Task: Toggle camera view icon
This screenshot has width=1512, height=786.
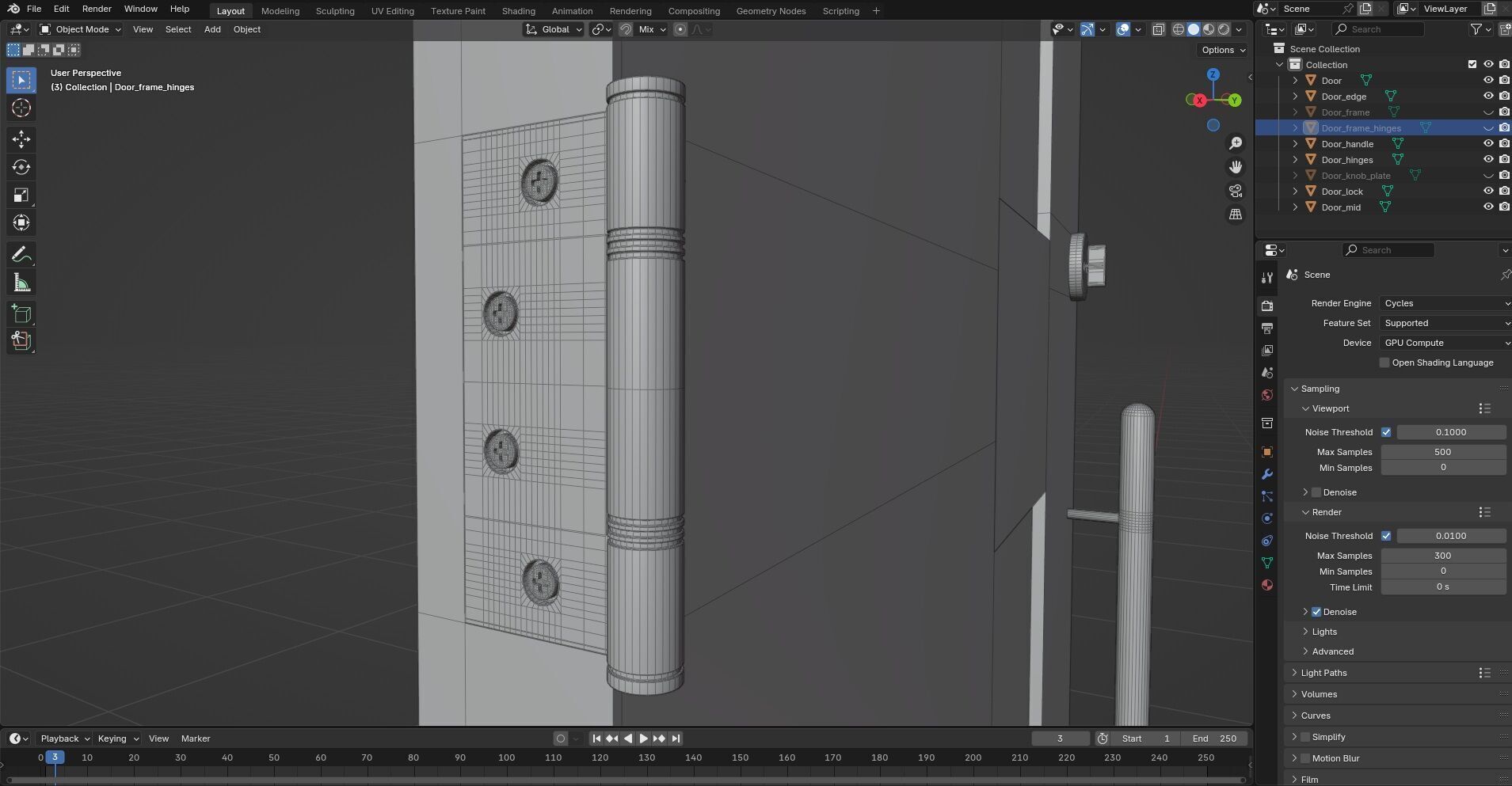Action: (1236, 191)
